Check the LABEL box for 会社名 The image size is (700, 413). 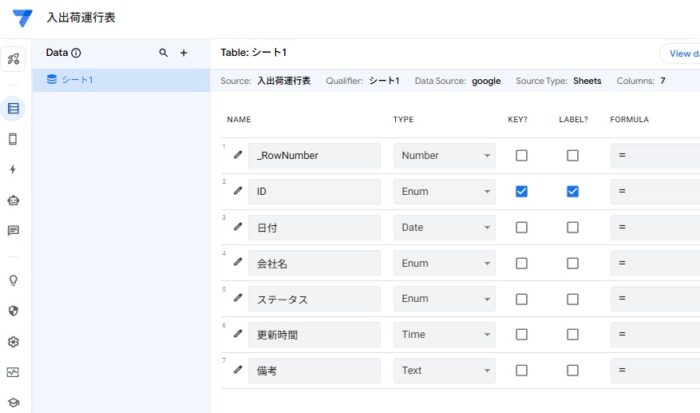tap(572, 264)
